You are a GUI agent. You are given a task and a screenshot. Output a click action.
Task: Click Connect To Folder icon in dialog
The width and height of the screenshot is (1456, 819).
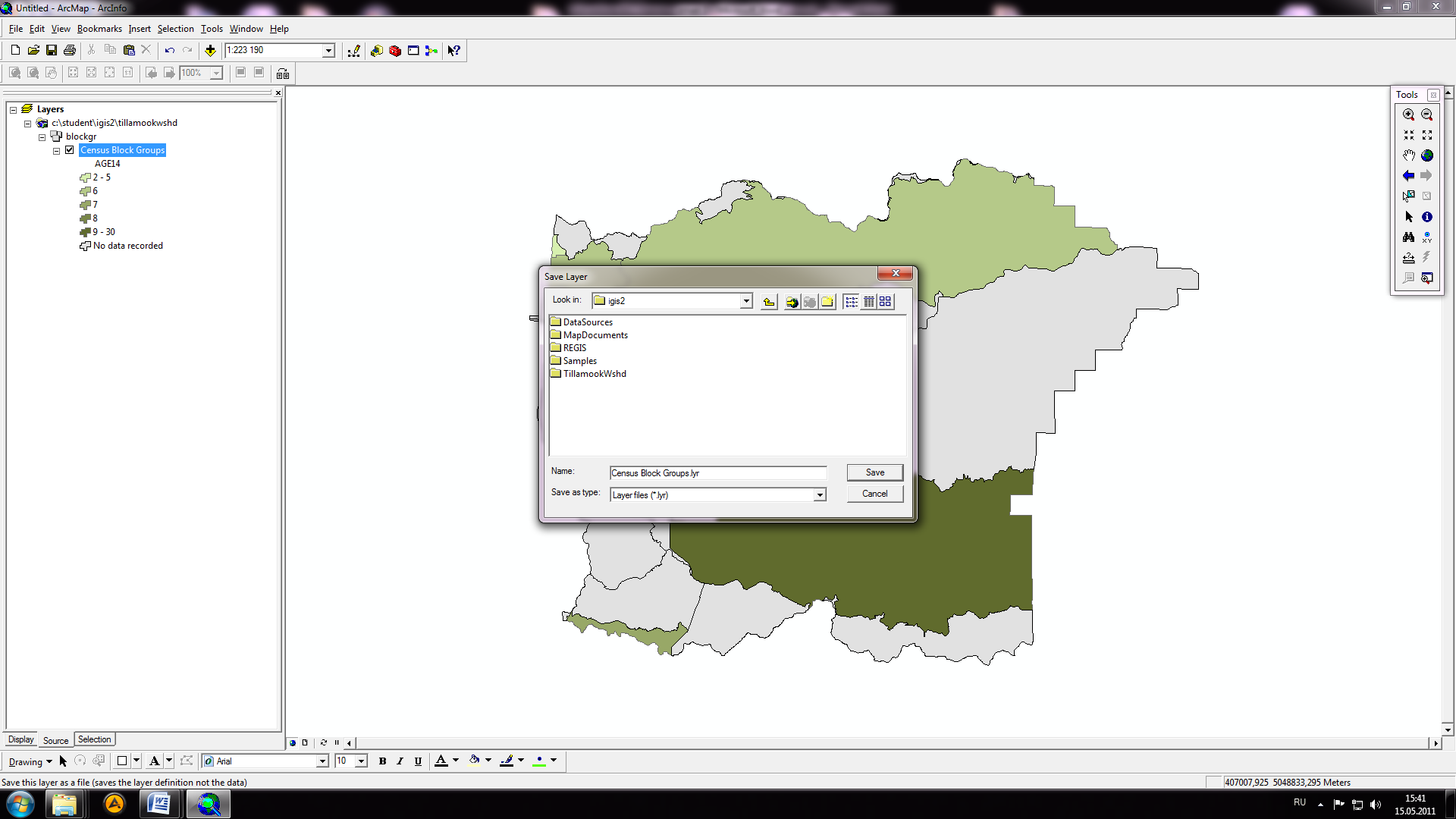pos(792,302)
